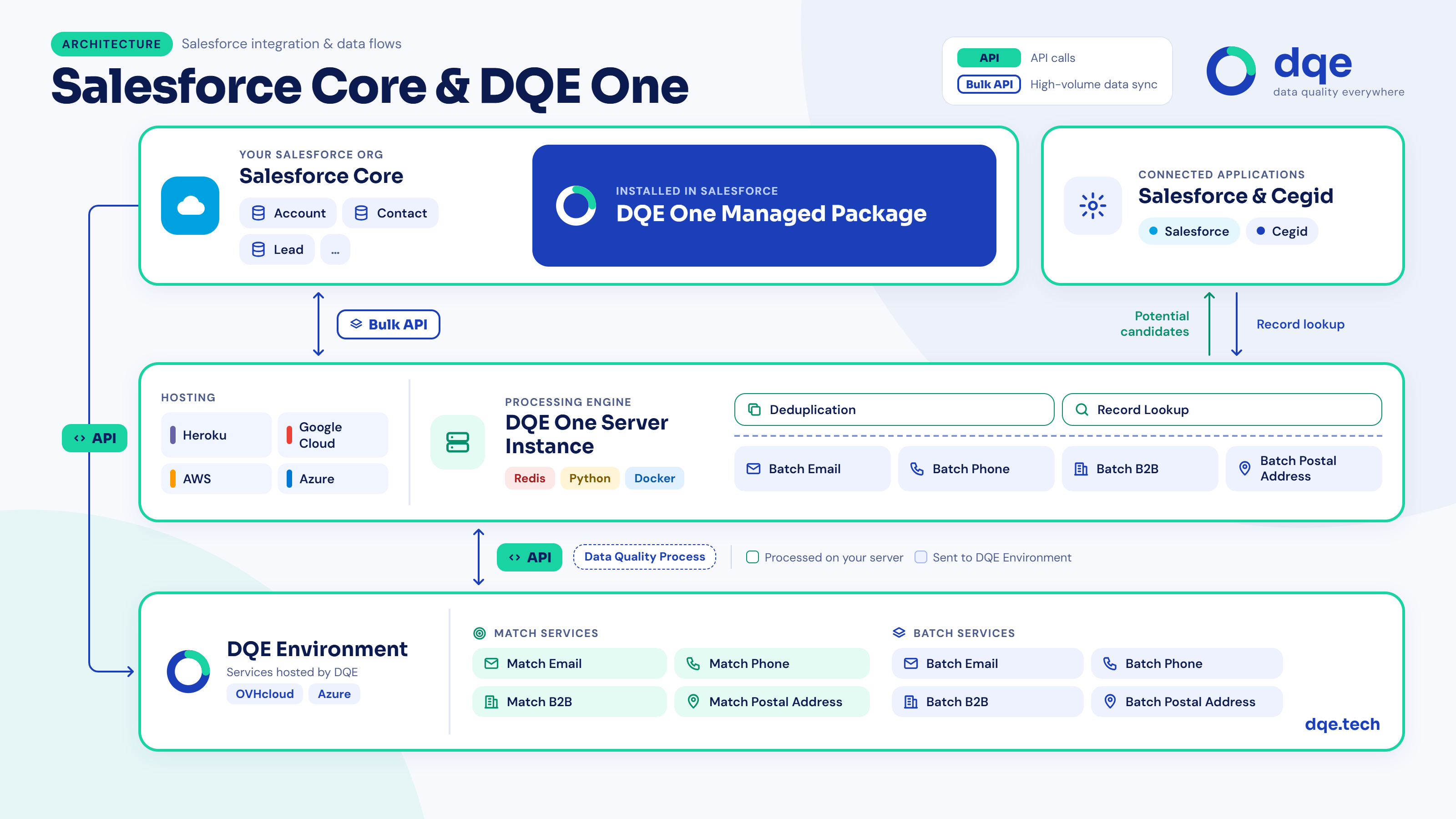Click the Azure tag under DQE Environment

(334, 693)
